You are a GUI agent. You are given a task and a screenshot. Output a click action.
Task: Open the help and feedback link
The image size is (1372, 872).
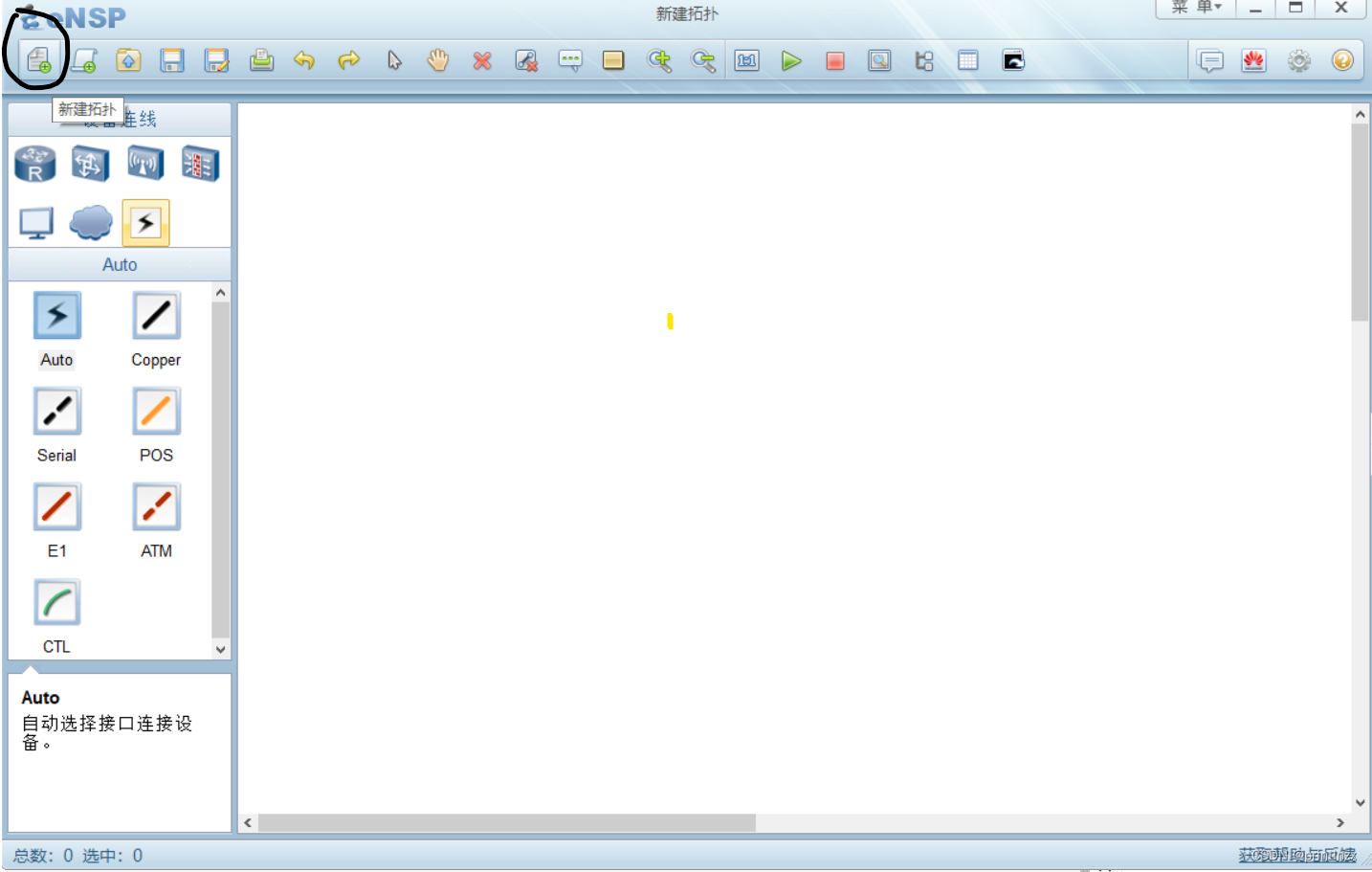click(1297, 855)
